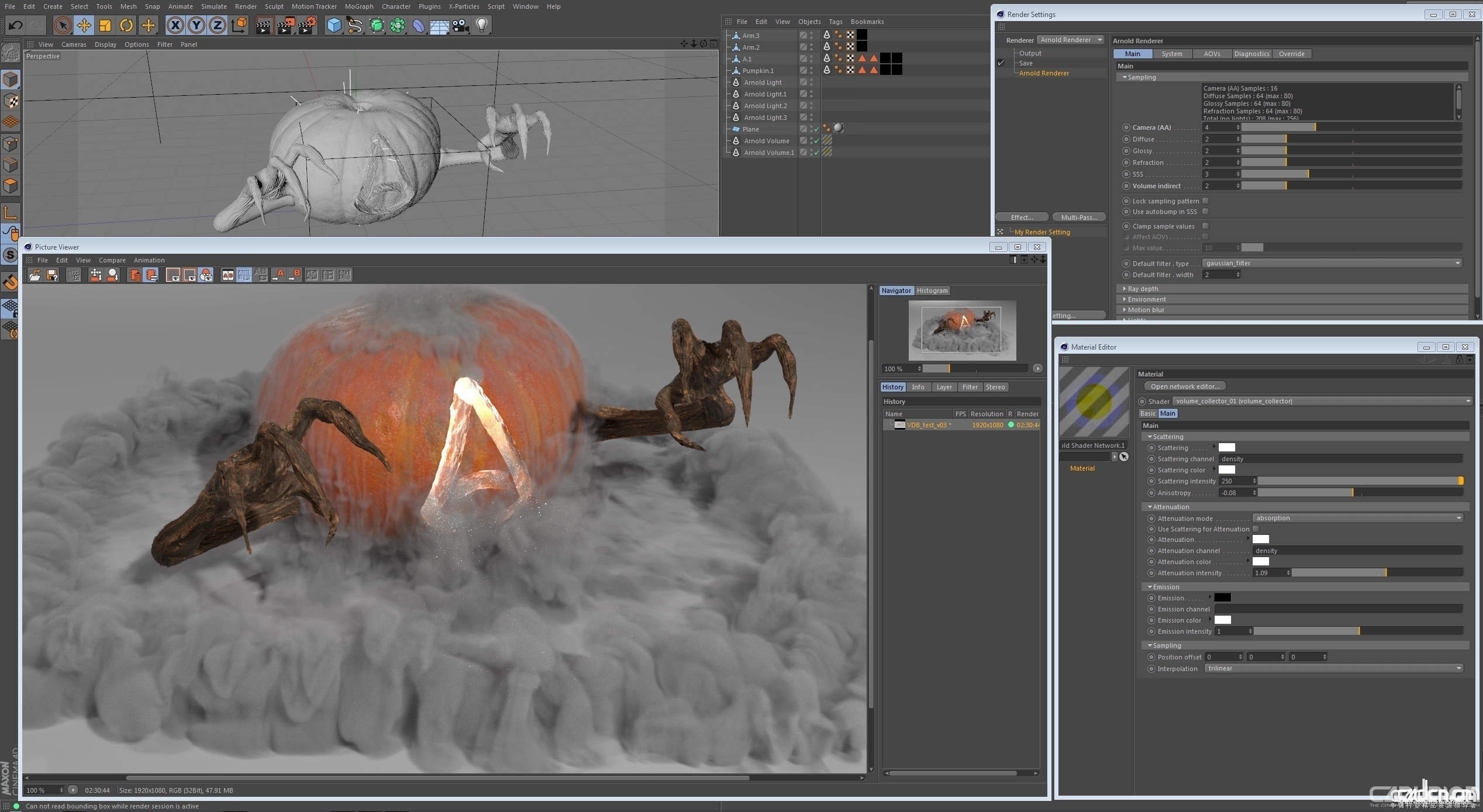
Task: Open image icon in Picture Viewer
Action: click(x=35, y=275)
